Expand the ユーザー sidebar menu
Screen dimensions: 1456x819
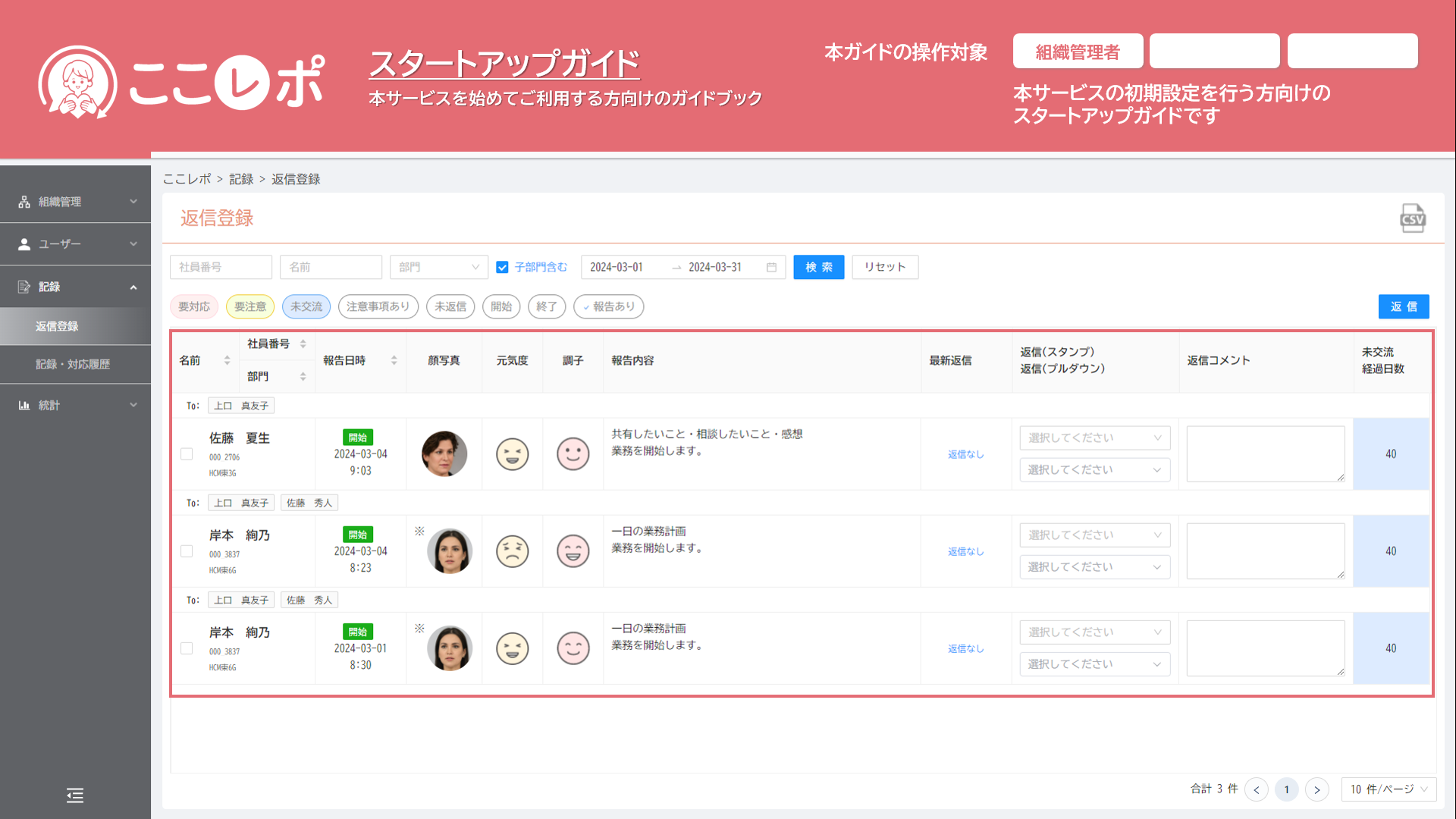pos(75,244)
